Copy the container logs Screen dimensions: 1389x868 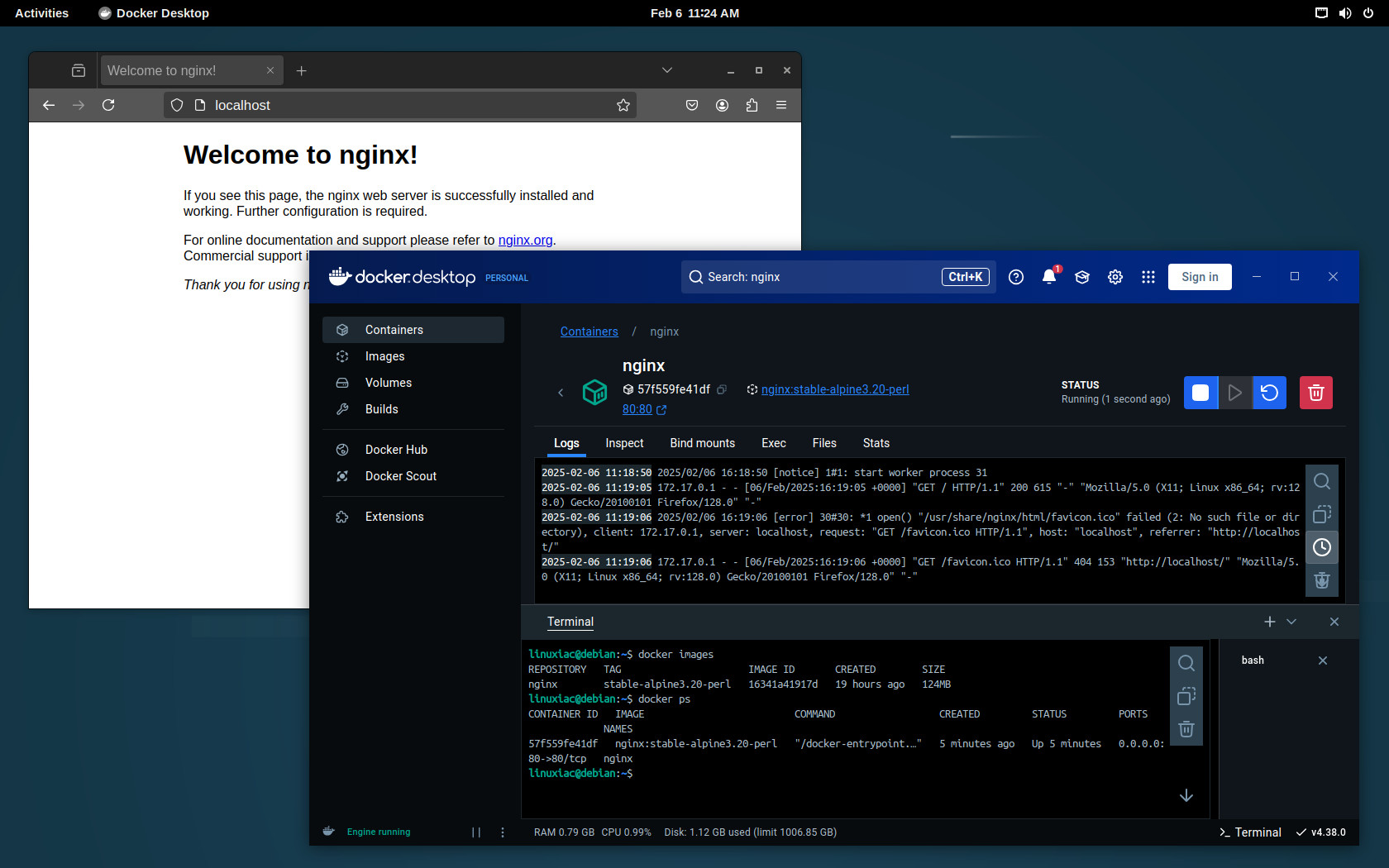1322,514
